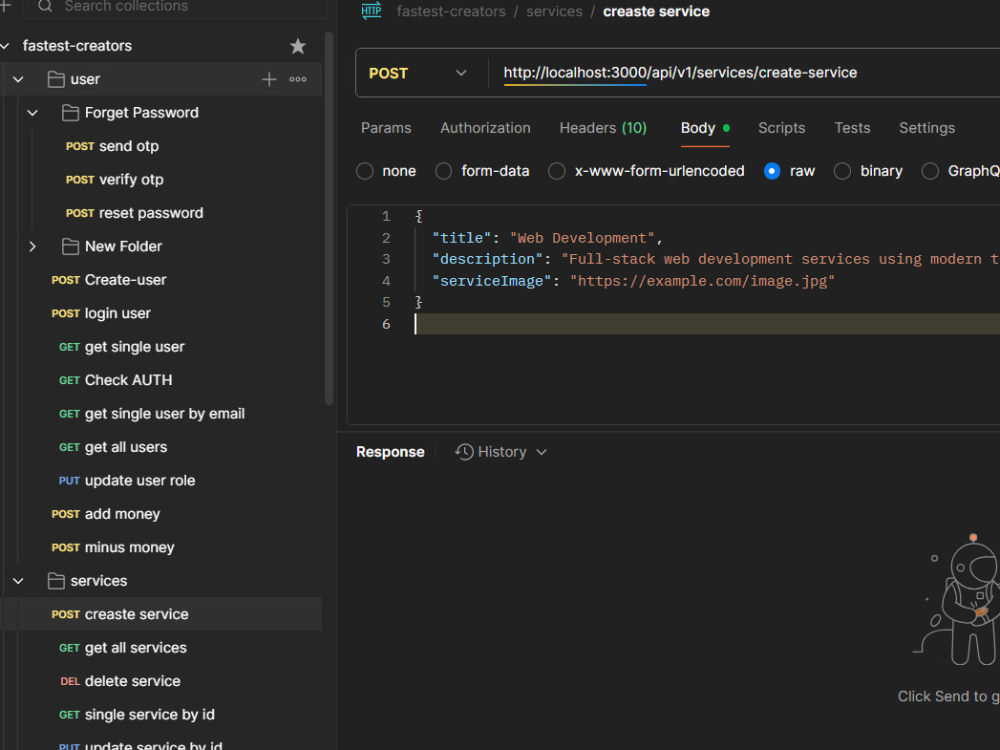Expand the New Folder chevron

33,246
